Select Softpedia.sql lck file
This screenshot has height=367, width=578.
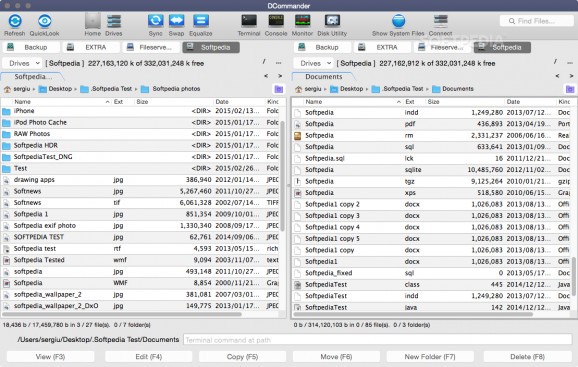(432, 158)
